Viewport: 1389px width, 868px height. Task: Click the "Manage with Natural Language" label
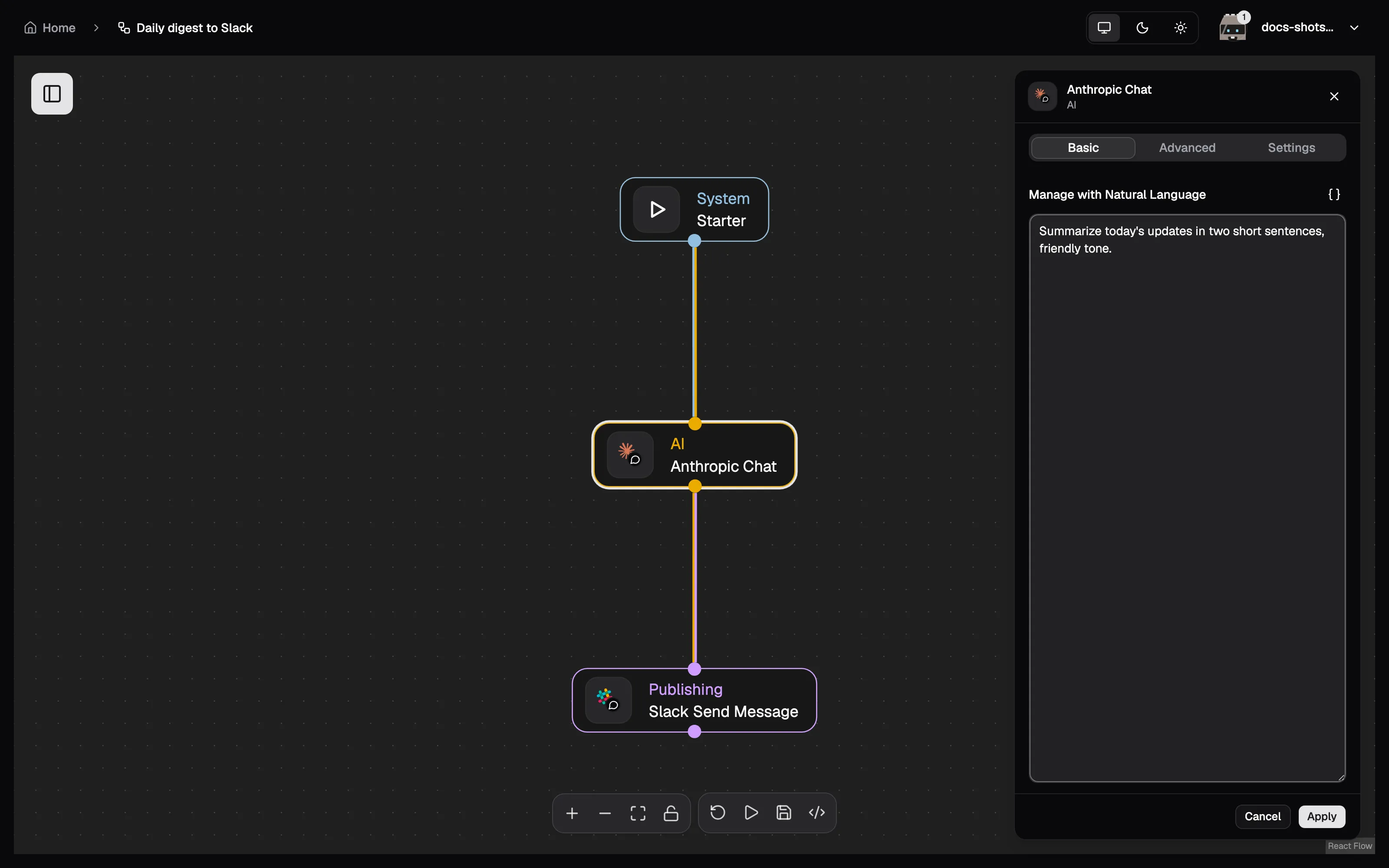[x=1117, y=194]
